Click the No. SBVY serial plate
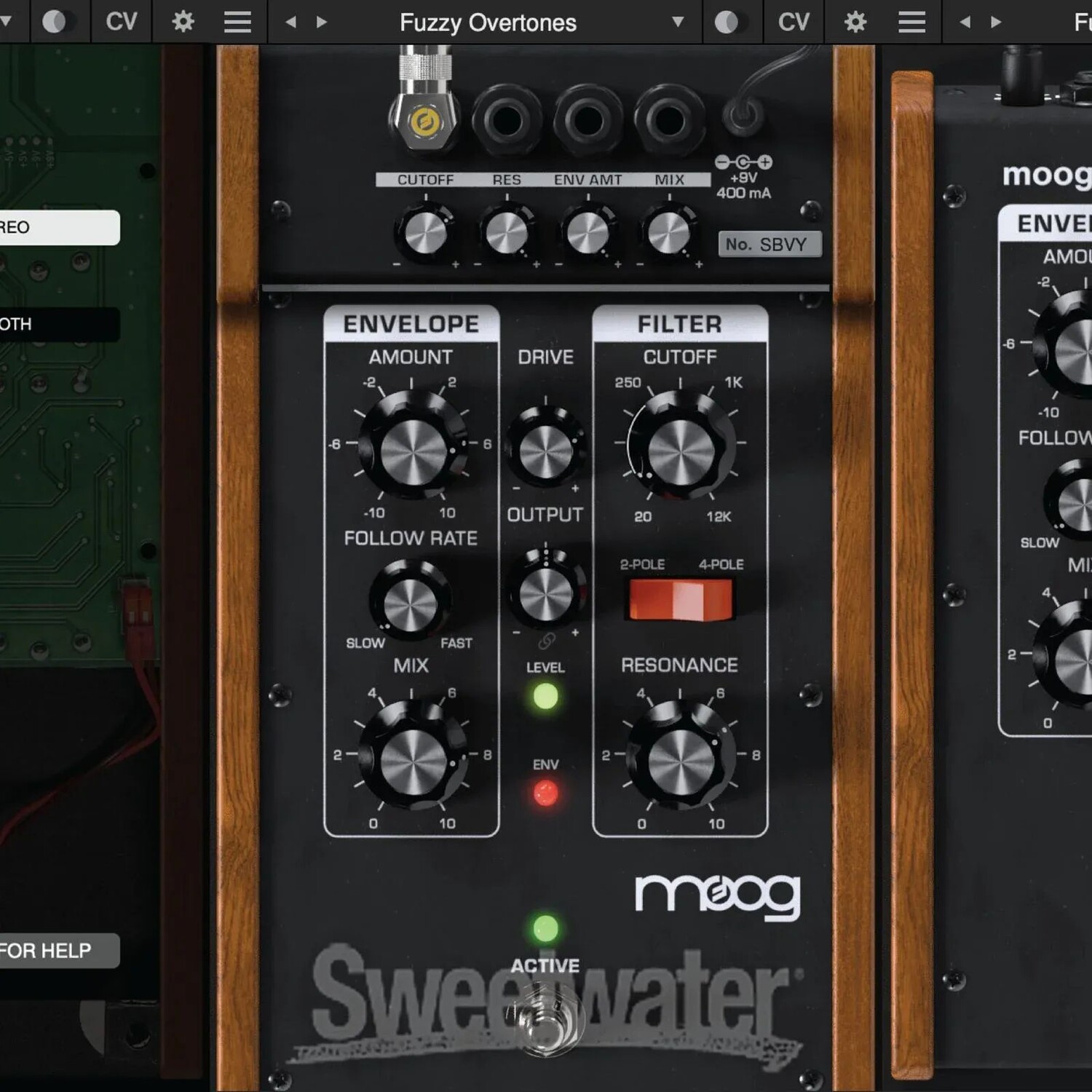Image resolution: width=1092 pixels, height=1092 pixels. [768, 244]
